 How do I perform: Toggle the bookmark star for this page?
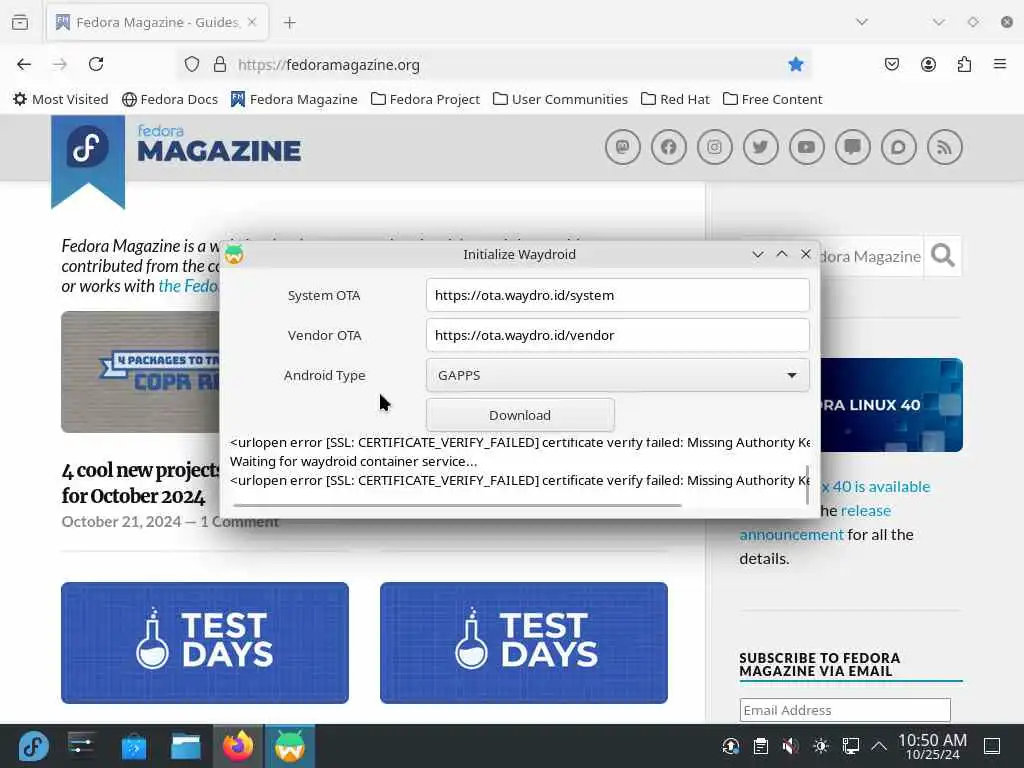[795, 64]
